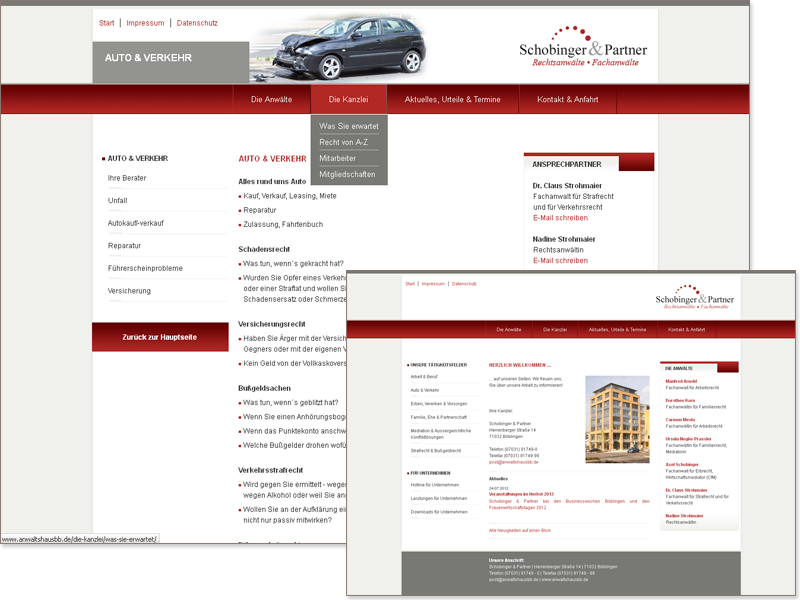Image resolution: width=800 pixels, height=600 pixels.
Task: Open Auto & Verkehr in the homepage sidebar
Action: tap(424, 390)
